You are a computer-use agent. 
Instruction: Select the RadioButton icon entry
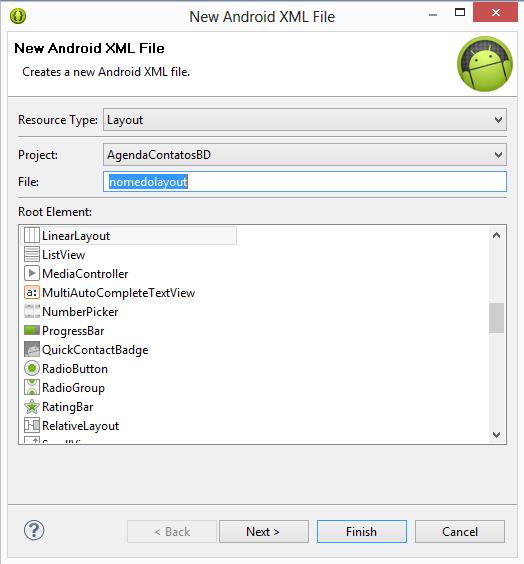click(x=32, y=368)
